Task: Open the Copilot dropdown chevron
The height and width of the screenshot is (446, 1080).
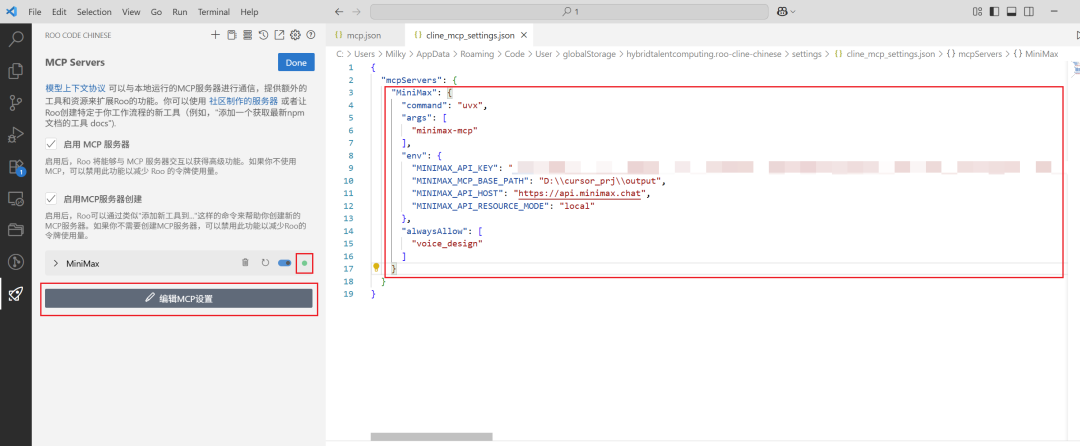Action: (793, 12)
